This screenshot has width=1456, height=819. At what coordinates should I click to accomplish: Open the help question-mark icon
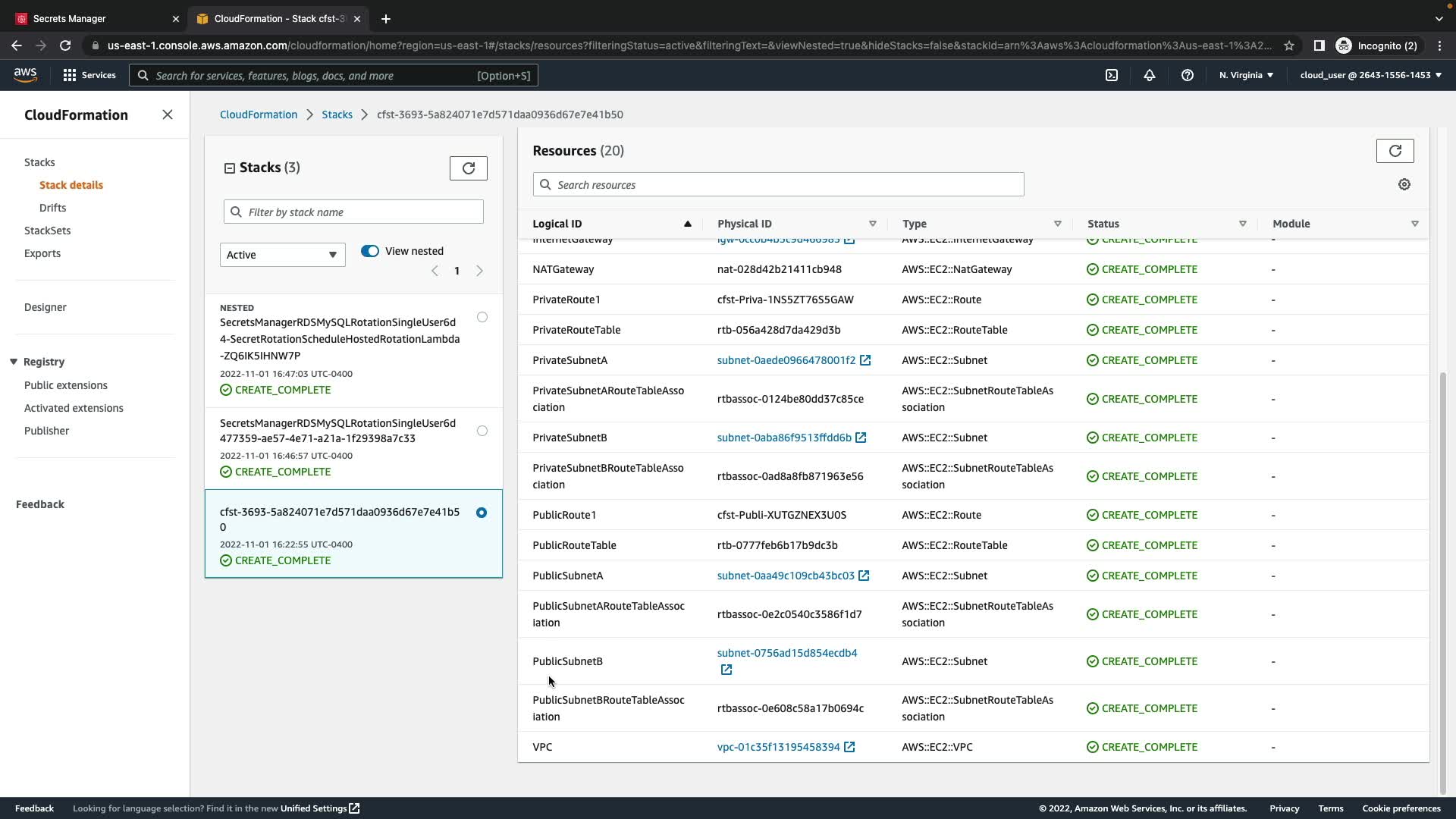pyautogui.click(x=1188, y=75)
